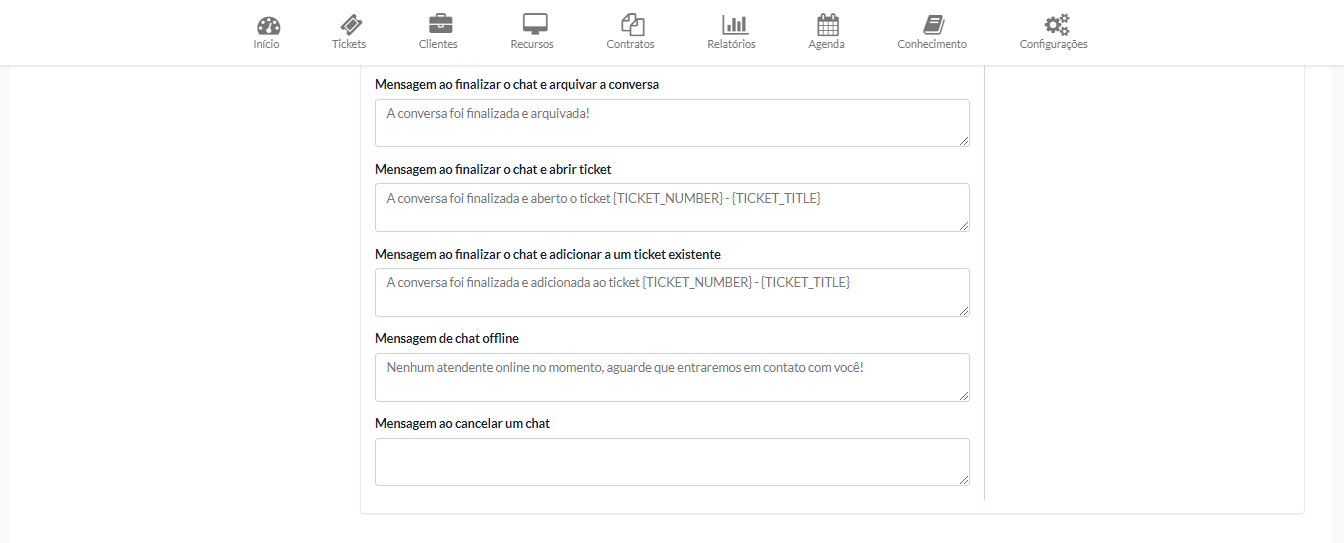This screenshot has height=543, width=1344.
Task: Focus the empty cancel chat message field
Action: [x=672, y=462]
